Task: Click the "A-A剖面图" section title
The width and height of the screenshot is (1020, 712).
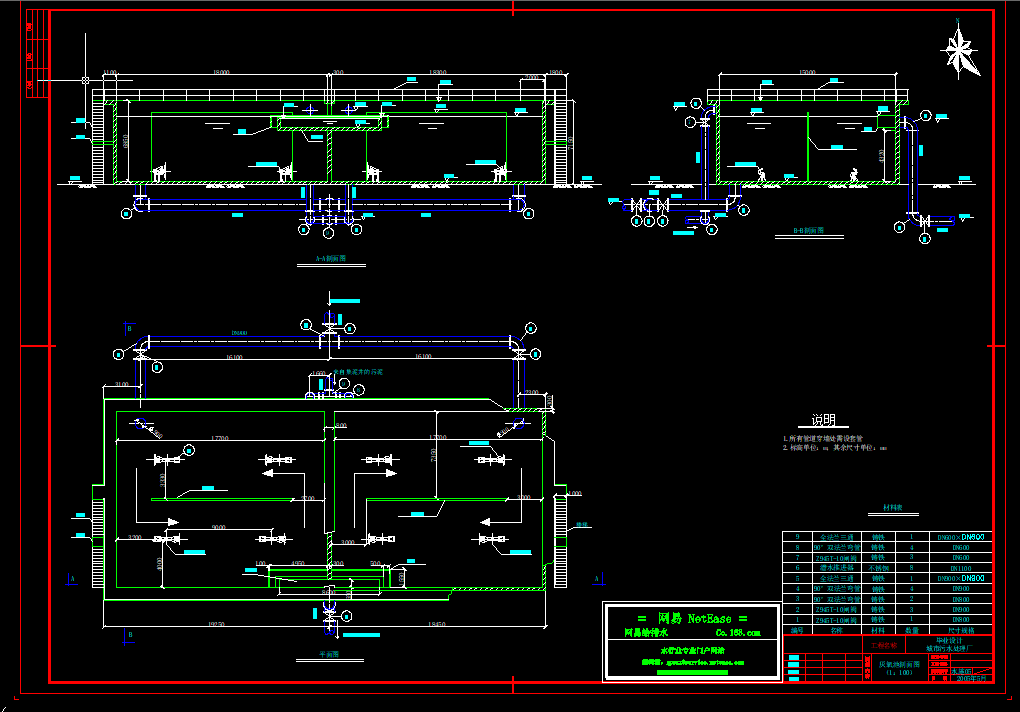Action: pos(330,259)
